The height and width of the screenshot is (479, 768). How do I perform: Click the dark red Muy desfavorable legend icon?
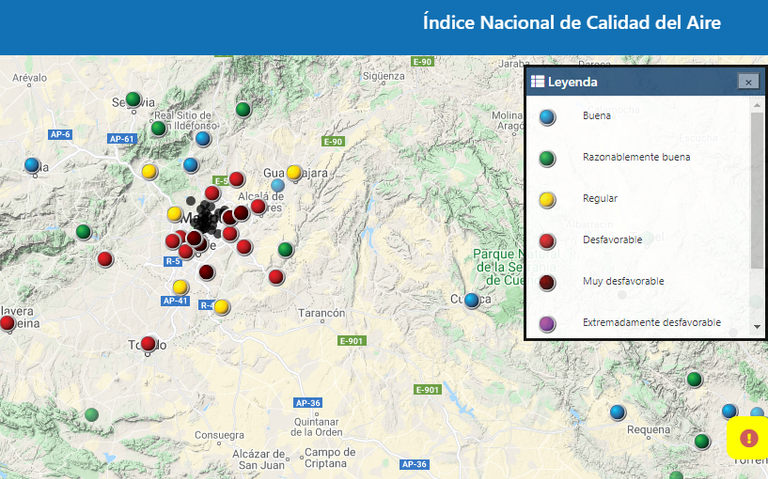[547, 283]
